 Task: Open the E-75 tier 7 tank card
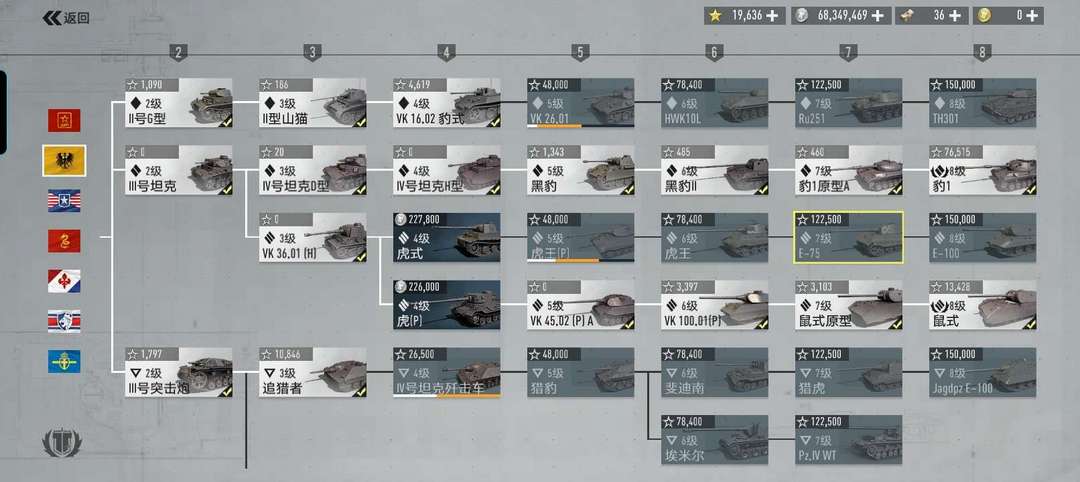coord(849,238)
